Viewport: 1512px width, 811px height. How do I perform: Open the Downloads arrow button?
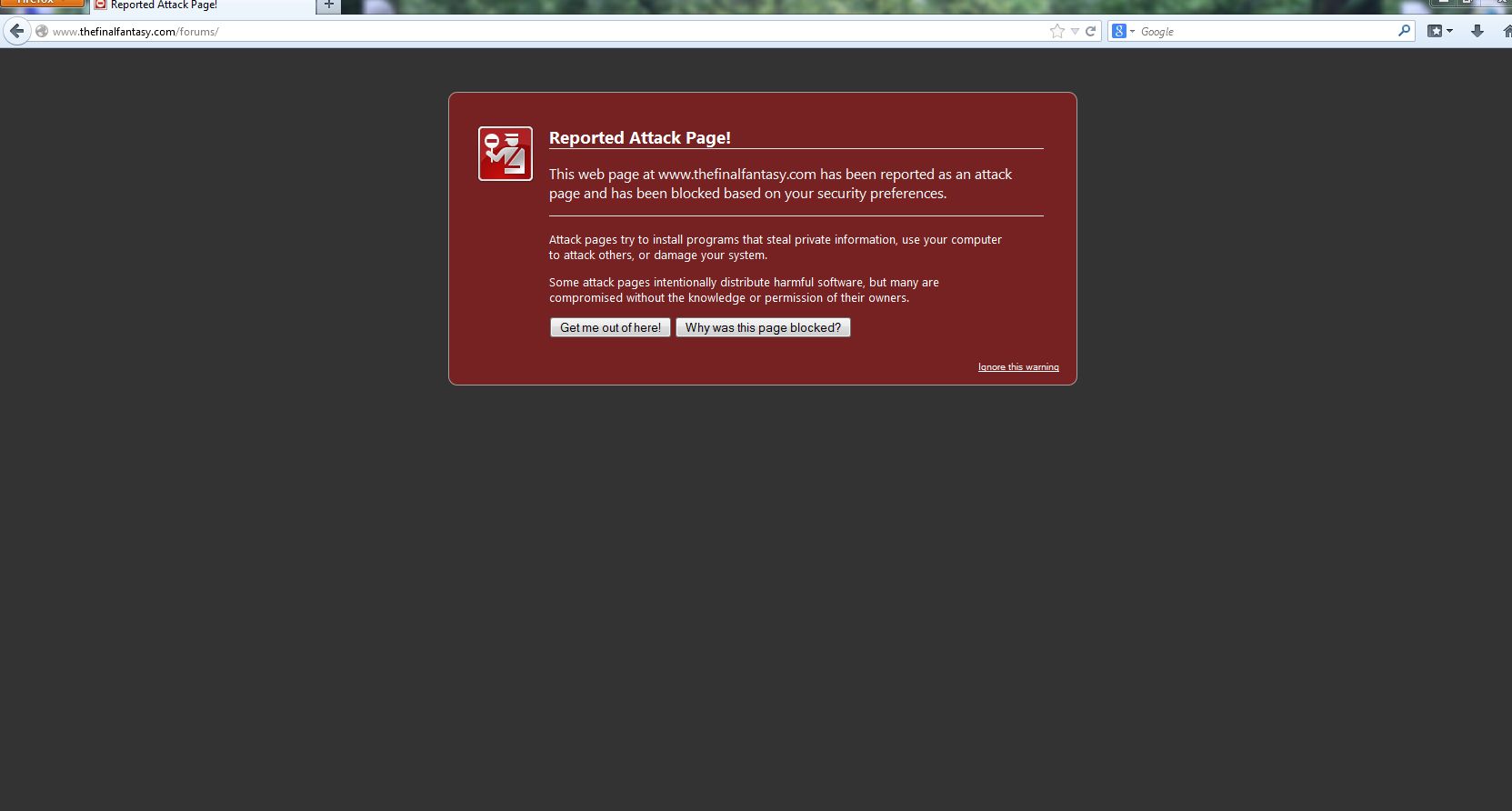[x=1477, y=31]
